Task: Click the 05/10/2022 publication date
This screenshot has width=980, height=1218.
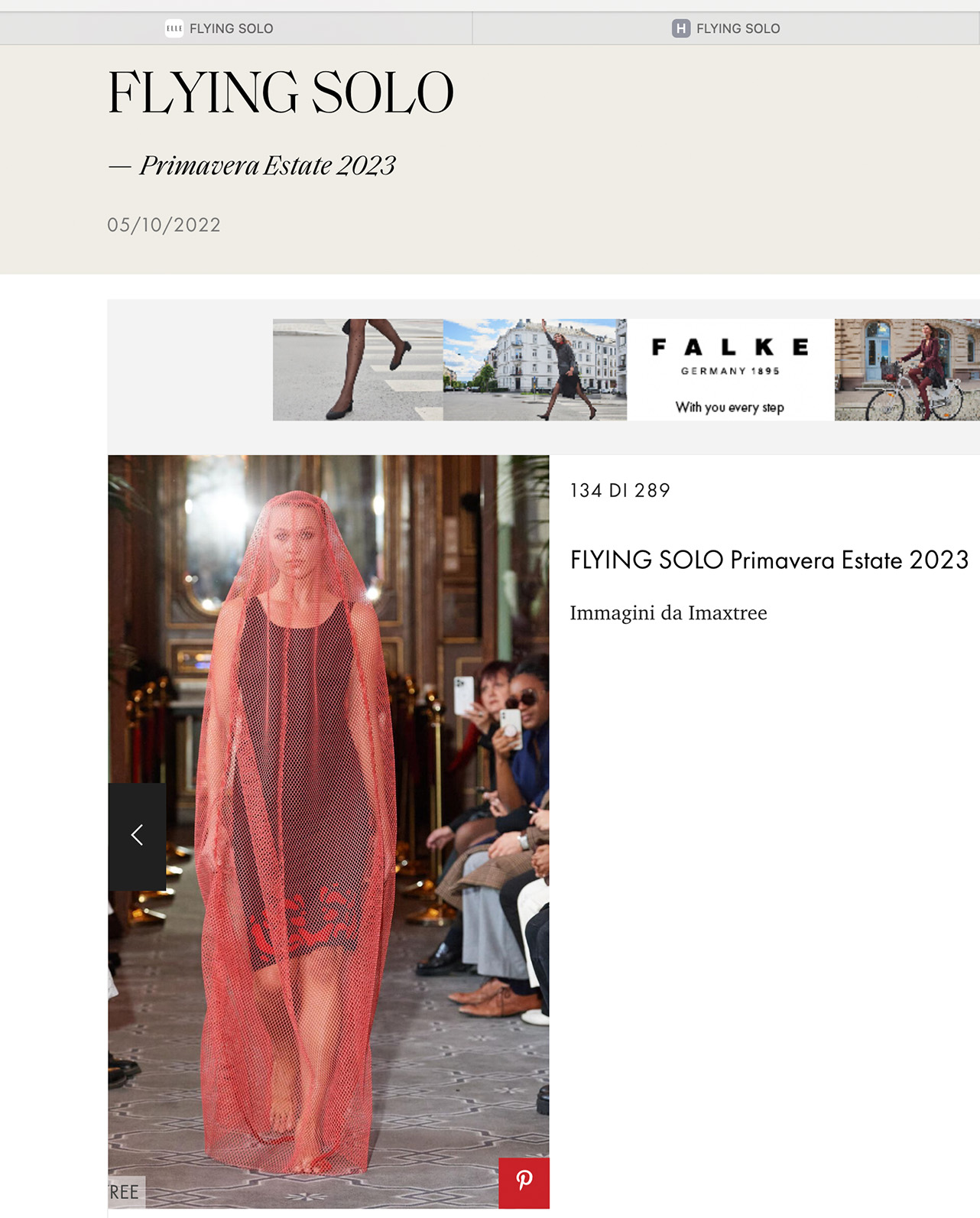Action: click(164, 225)
